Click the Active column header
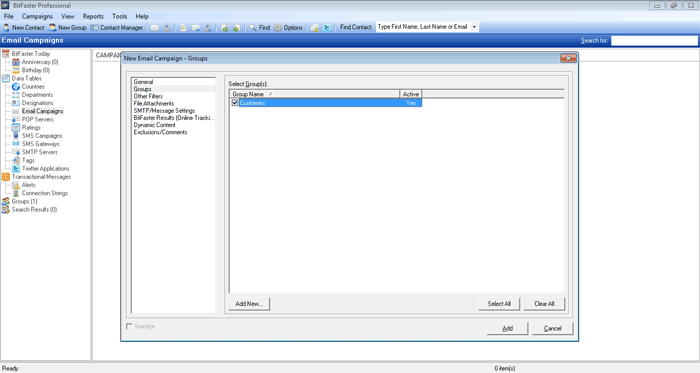This screenshot has width=700, height=373. coord(411,94)
